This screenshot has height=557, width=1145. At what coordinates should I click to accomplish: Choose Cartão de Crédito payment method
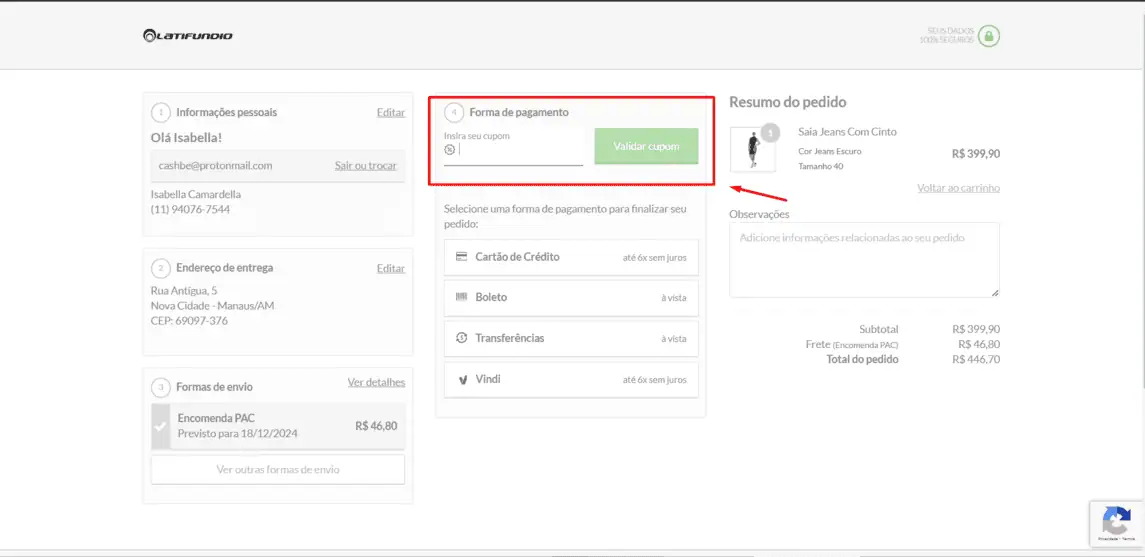tap(571, 257)
